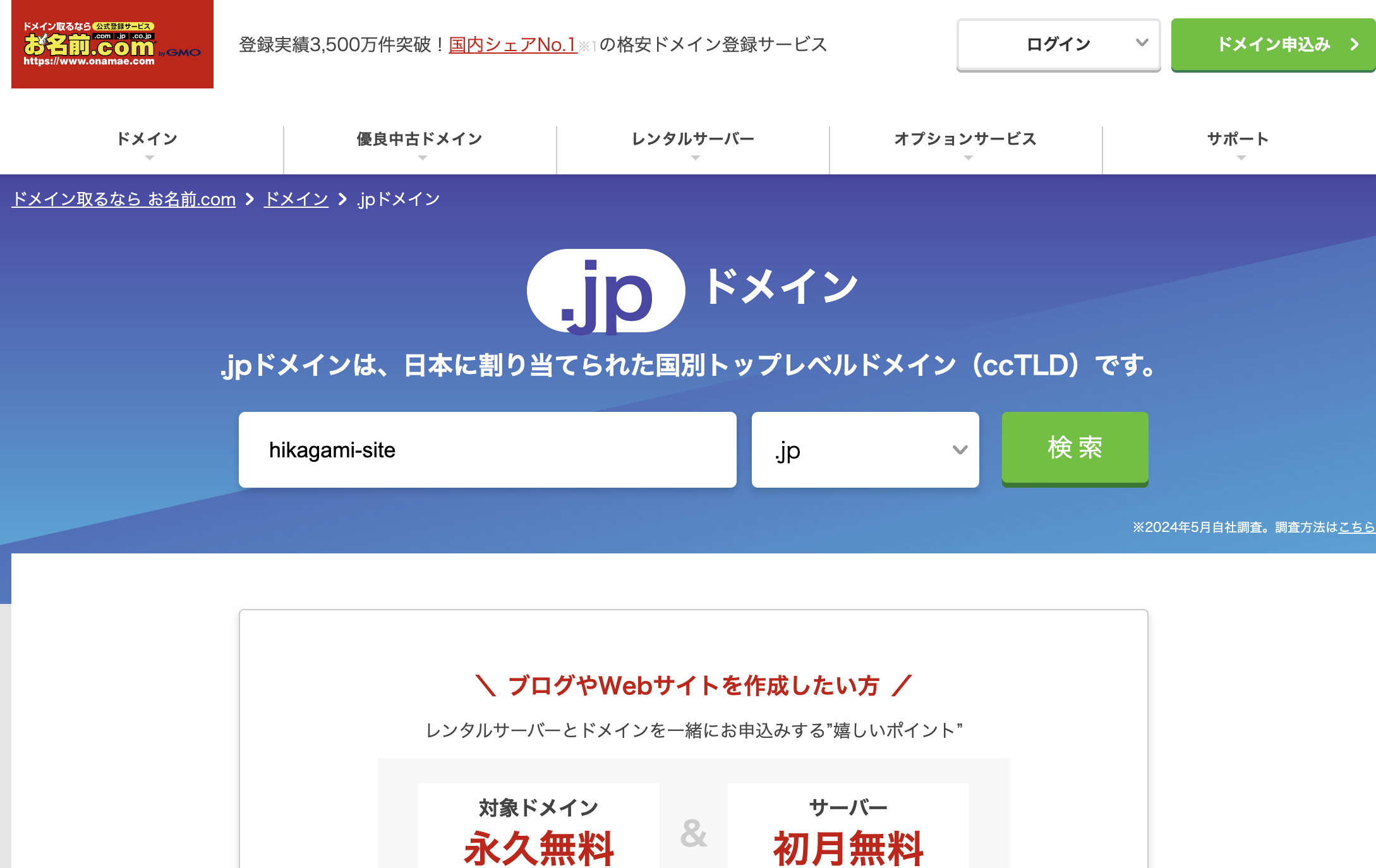
Task: Click the arrow under the ドメイン menu
Action: click(x=149, y=159)
